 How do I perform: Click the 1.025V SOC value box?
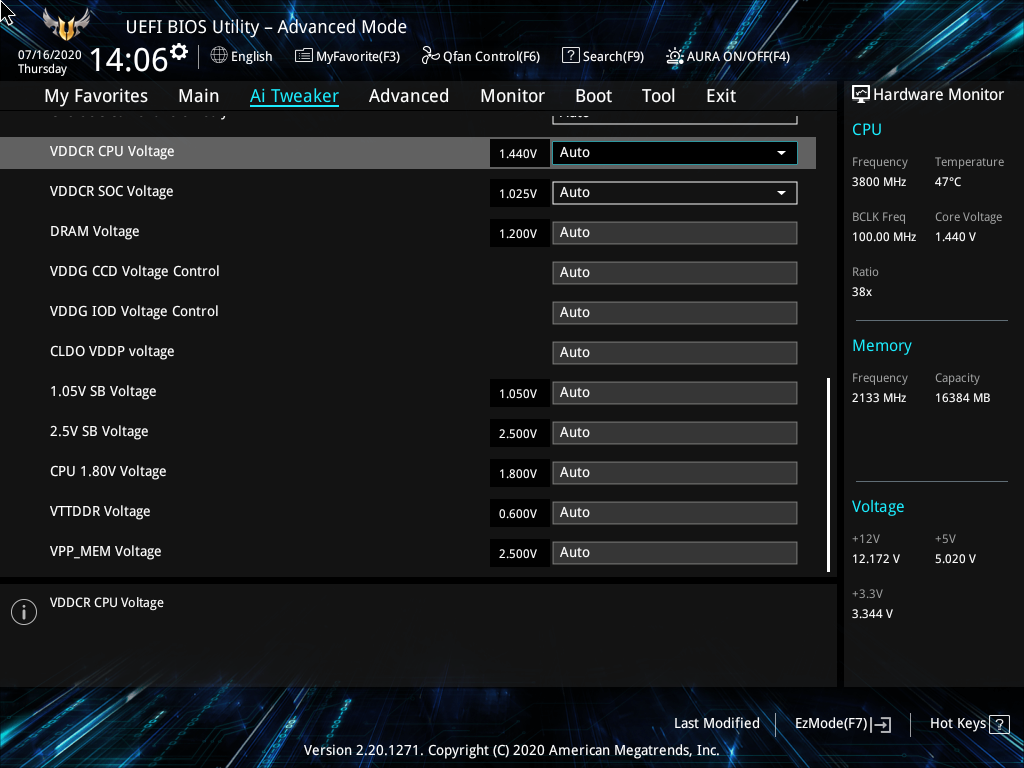tap(519, 193)
